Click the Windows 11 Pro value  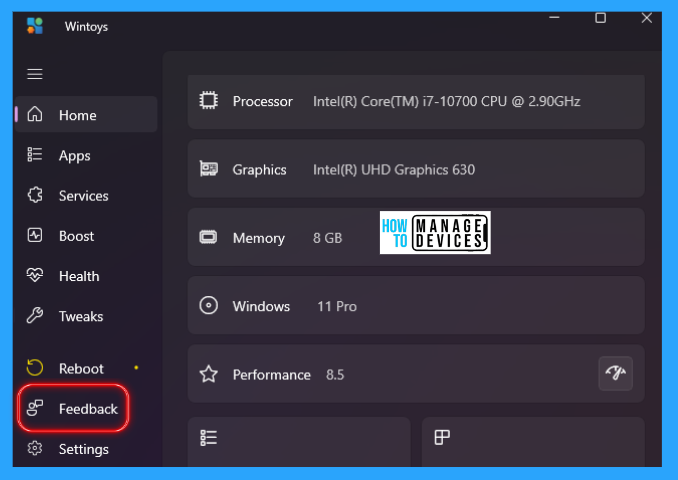click(x=337, y=306)
